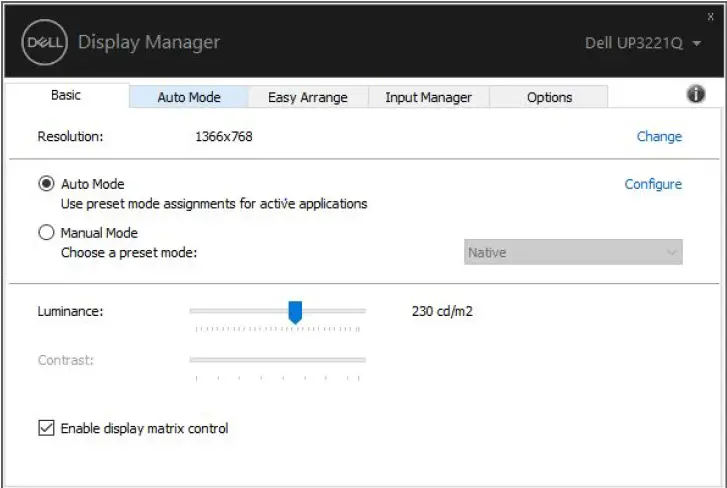Open the Dell UP3221Q monitor selector dropdown
Viewport: 727px width, 488px height.
(643, 43)
